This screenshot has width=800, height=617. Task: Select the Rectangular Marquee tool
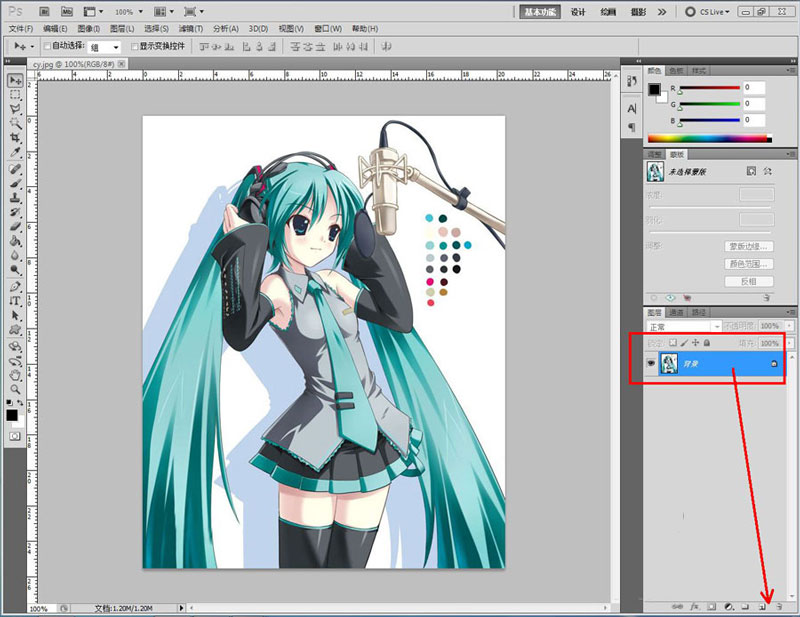click(x=15, y=95)
